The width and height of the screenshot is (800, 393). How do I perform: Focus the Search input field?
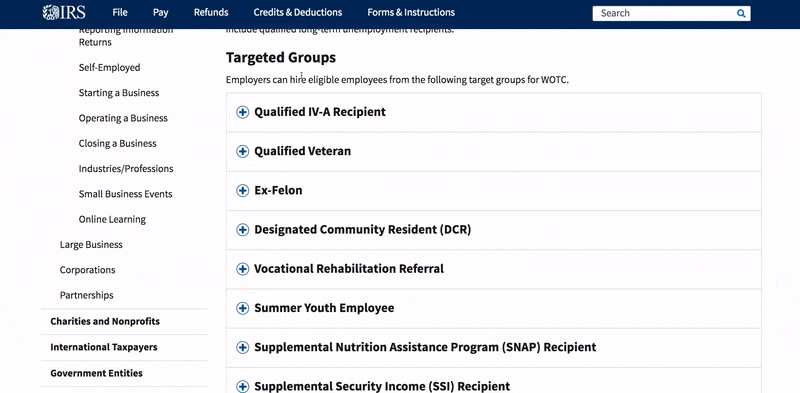[664, 13]
